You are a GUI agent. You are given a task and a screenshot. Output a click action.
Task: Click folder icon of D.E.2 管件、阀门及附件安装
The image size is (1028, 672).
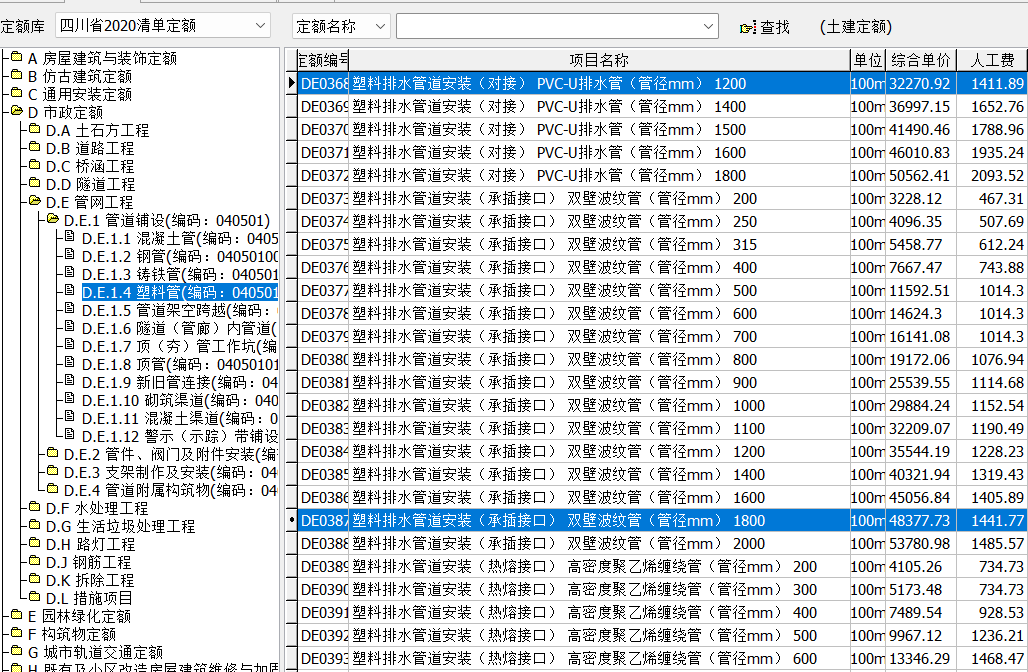click(x=52, y=453)
